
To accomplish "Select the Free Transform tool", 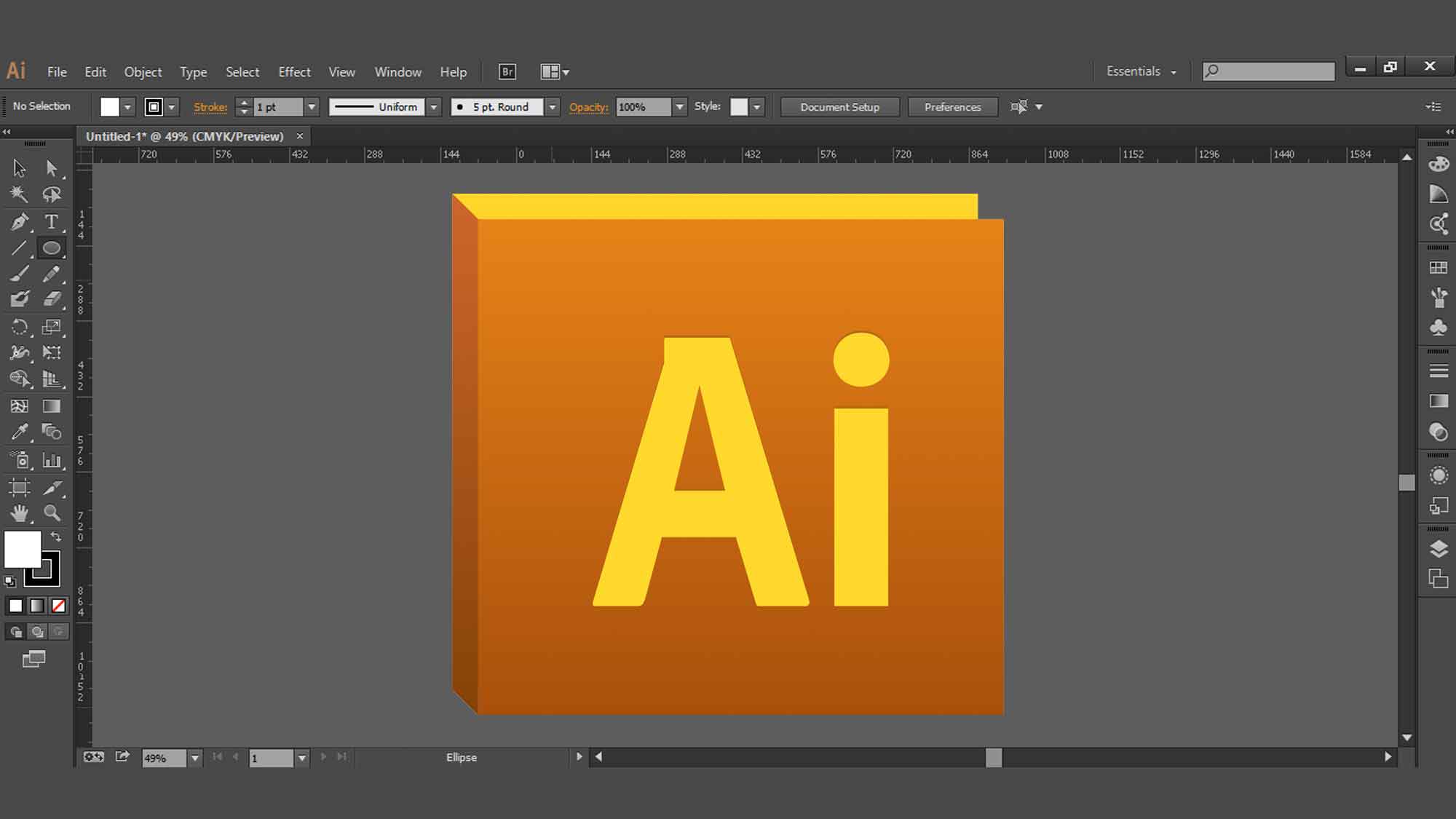I will pyautogui.click(x=52, y=353).
